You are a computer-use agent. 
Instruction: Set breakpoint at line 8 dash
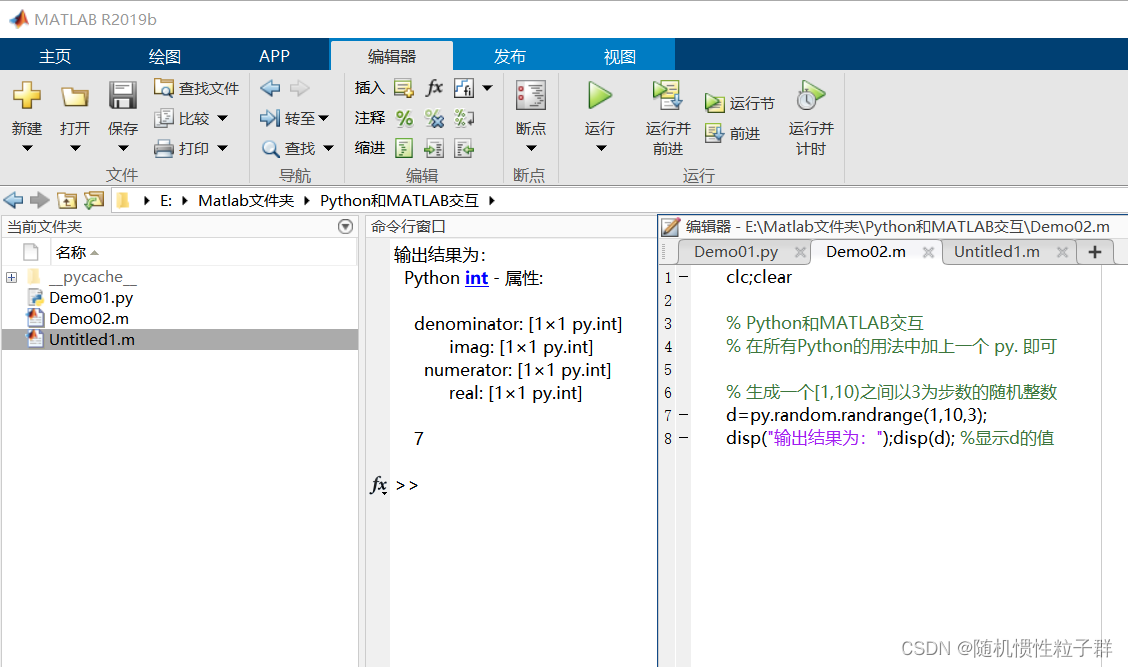(x=683, y=437)
